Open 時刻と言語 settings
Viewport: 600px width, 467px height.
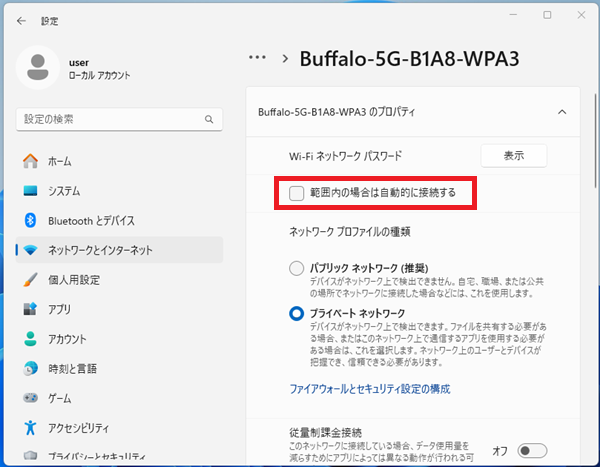point(119,369)
